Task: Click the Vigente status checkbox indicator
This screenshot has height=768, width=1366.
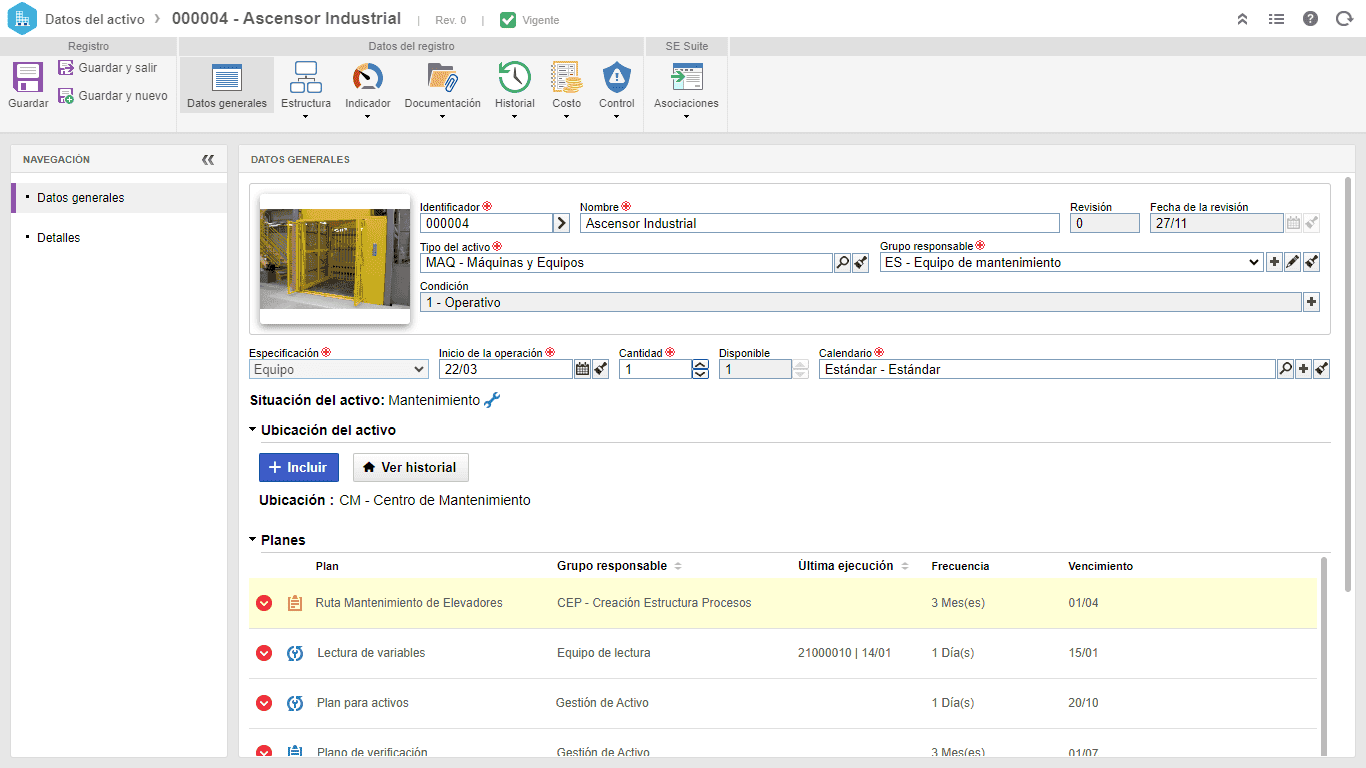Action: 508,20
